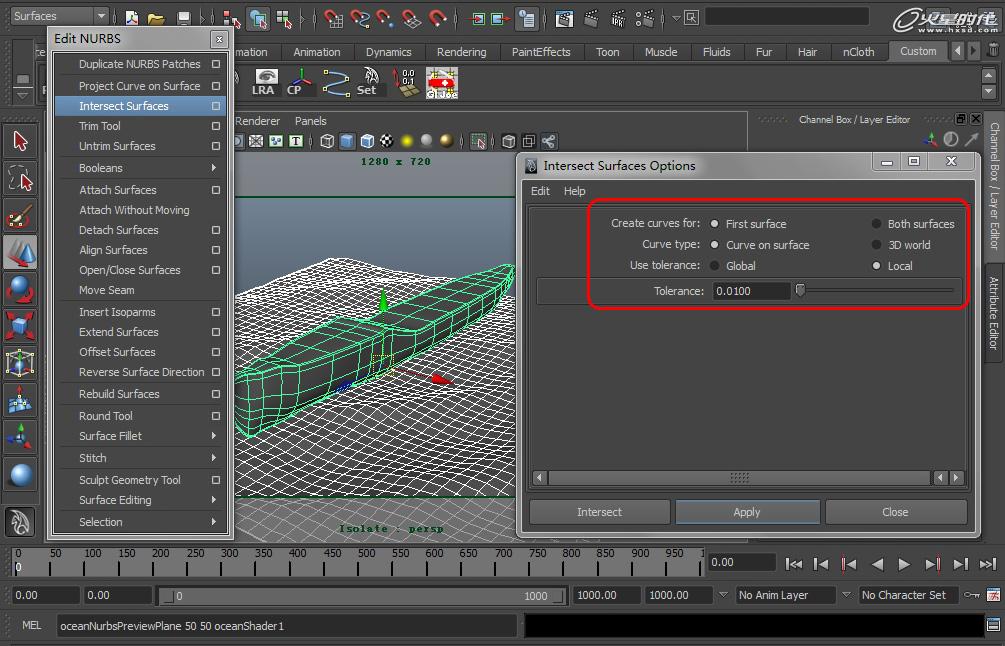Select the arrow Select tool in toolbox

click(x=21, y=141)
